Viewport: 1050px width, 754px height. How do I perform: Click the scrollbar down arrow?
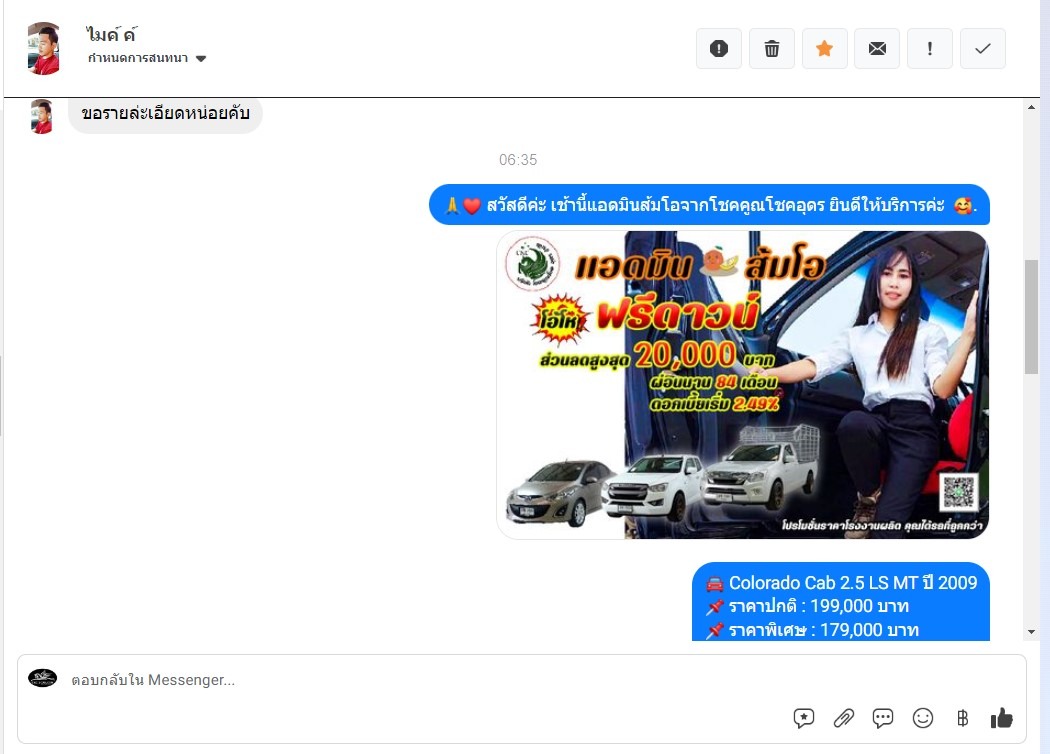1031,631
